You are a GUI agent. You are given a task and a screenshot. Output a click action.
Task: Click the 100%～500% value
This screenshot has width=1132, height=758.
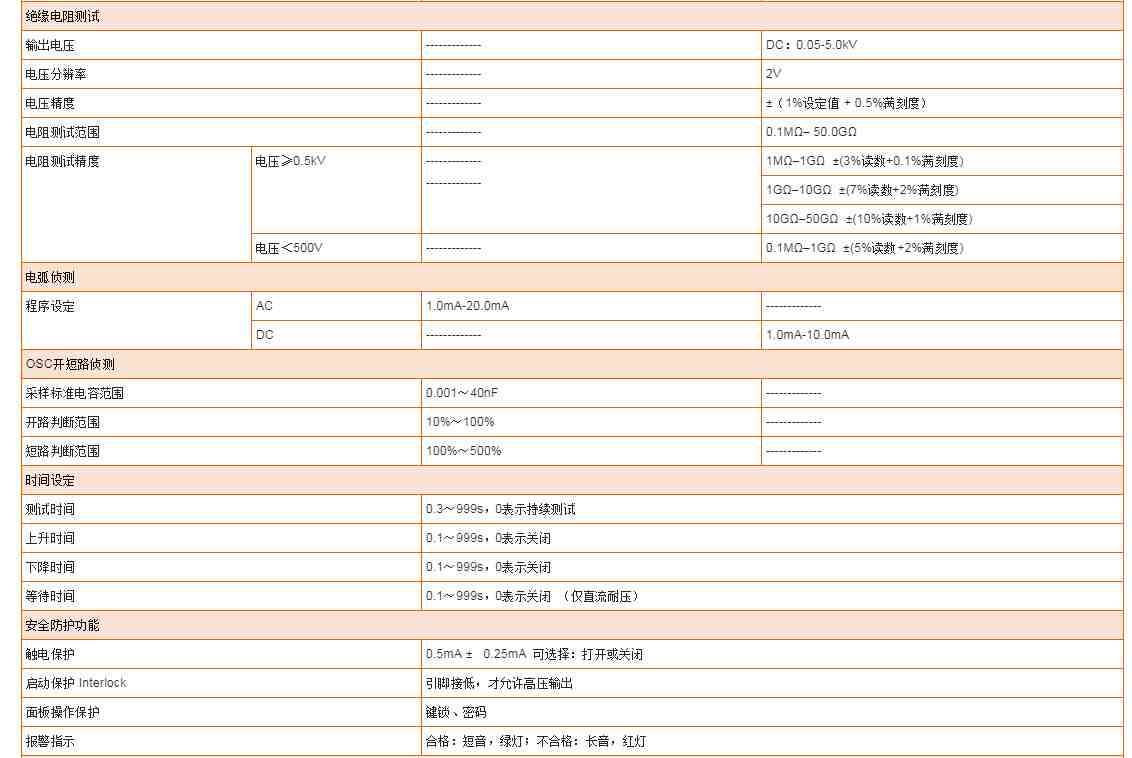tap(463, 451)
